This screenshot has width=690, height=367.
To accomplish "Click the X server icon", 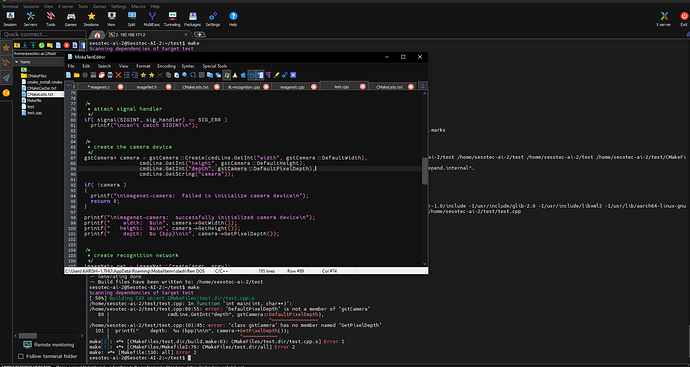I will (663, 19).
